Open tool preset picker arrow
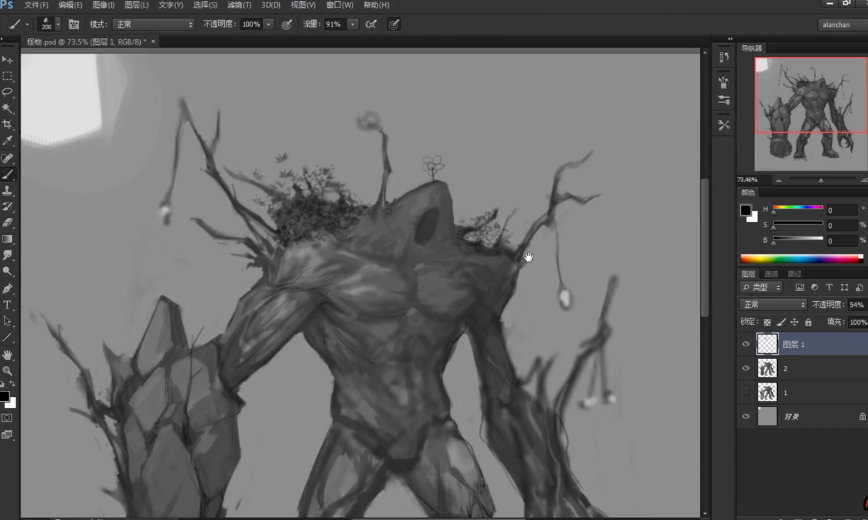The image size is (868, 520). coord(27,24)
